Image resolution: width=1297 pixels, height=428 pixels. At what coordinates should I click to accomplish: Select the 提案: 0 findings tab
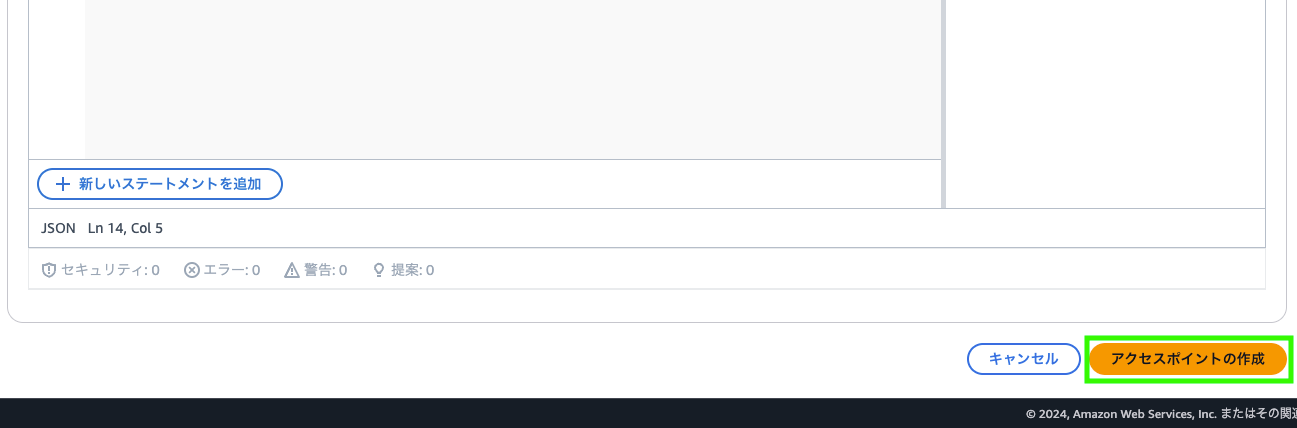pos(403,270)
